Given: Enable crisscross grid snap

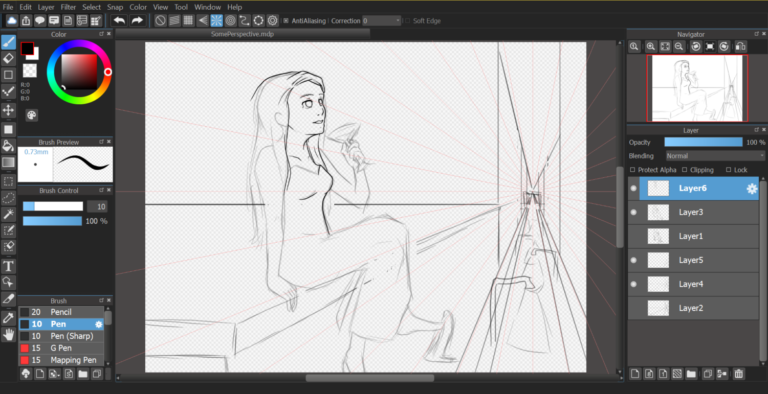Looking at the screenshot, I should point(189,21).
